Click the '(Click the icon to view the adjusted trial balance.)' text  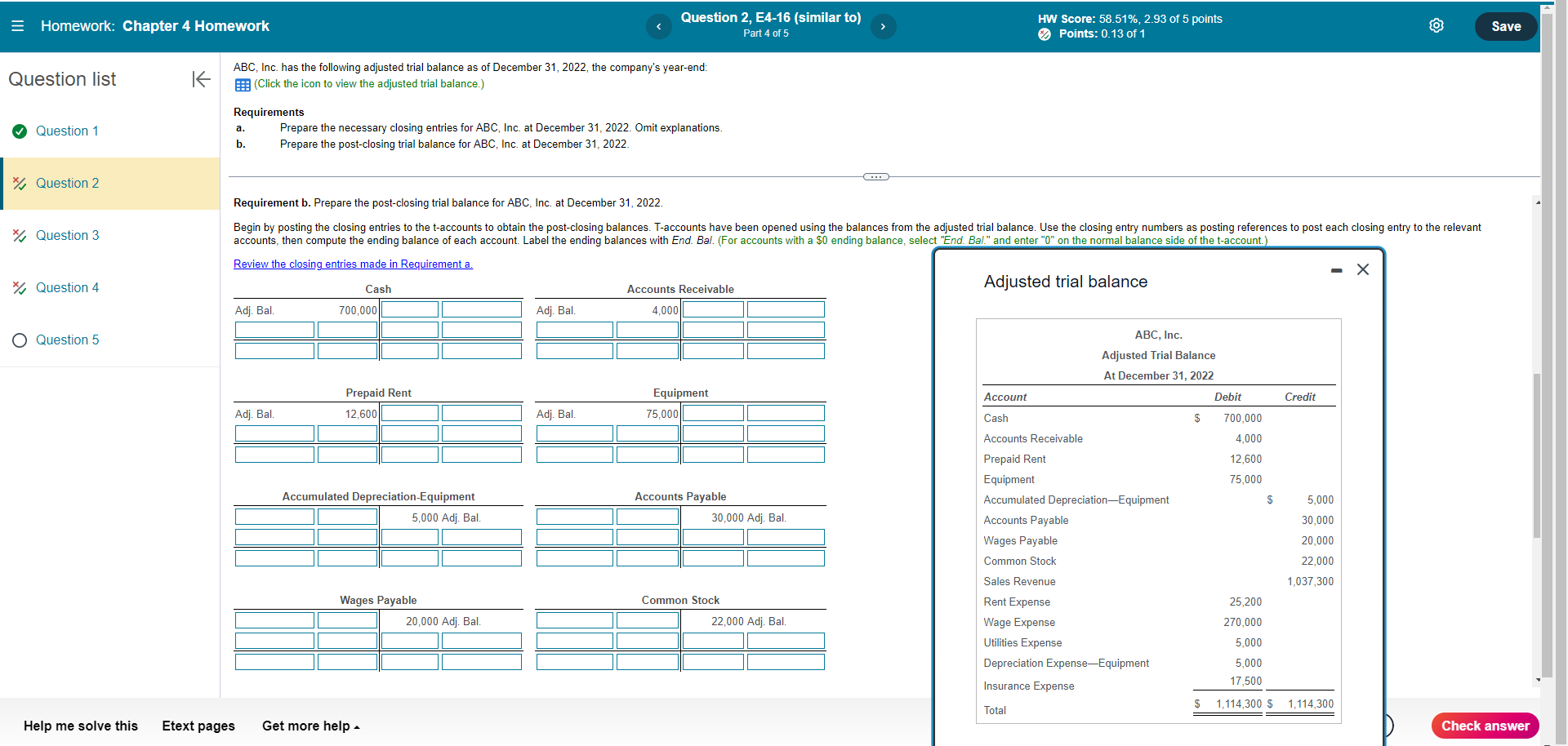[369, 84]
